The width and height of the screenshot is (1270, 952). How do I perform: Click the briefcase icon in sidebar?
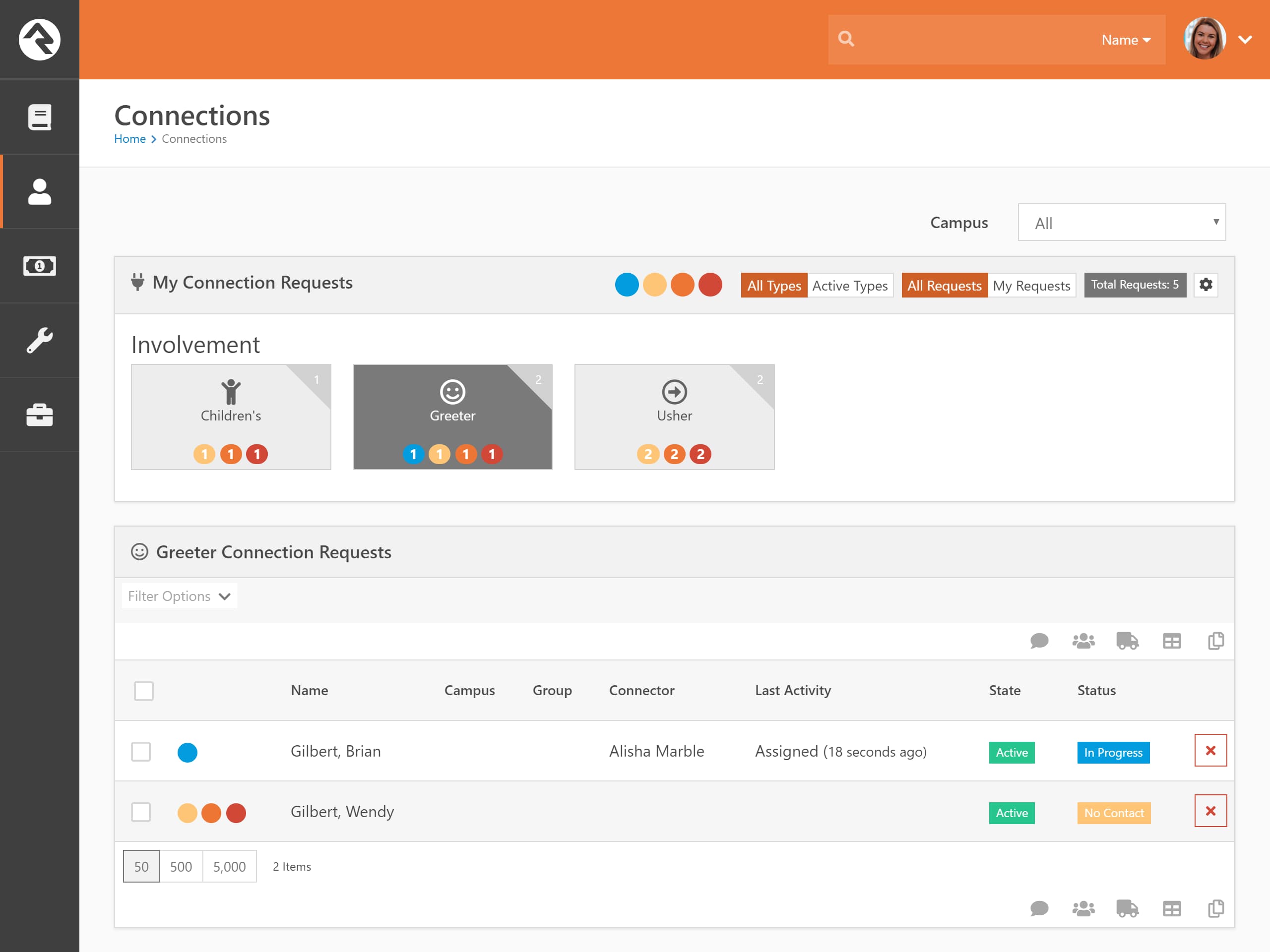39,415
